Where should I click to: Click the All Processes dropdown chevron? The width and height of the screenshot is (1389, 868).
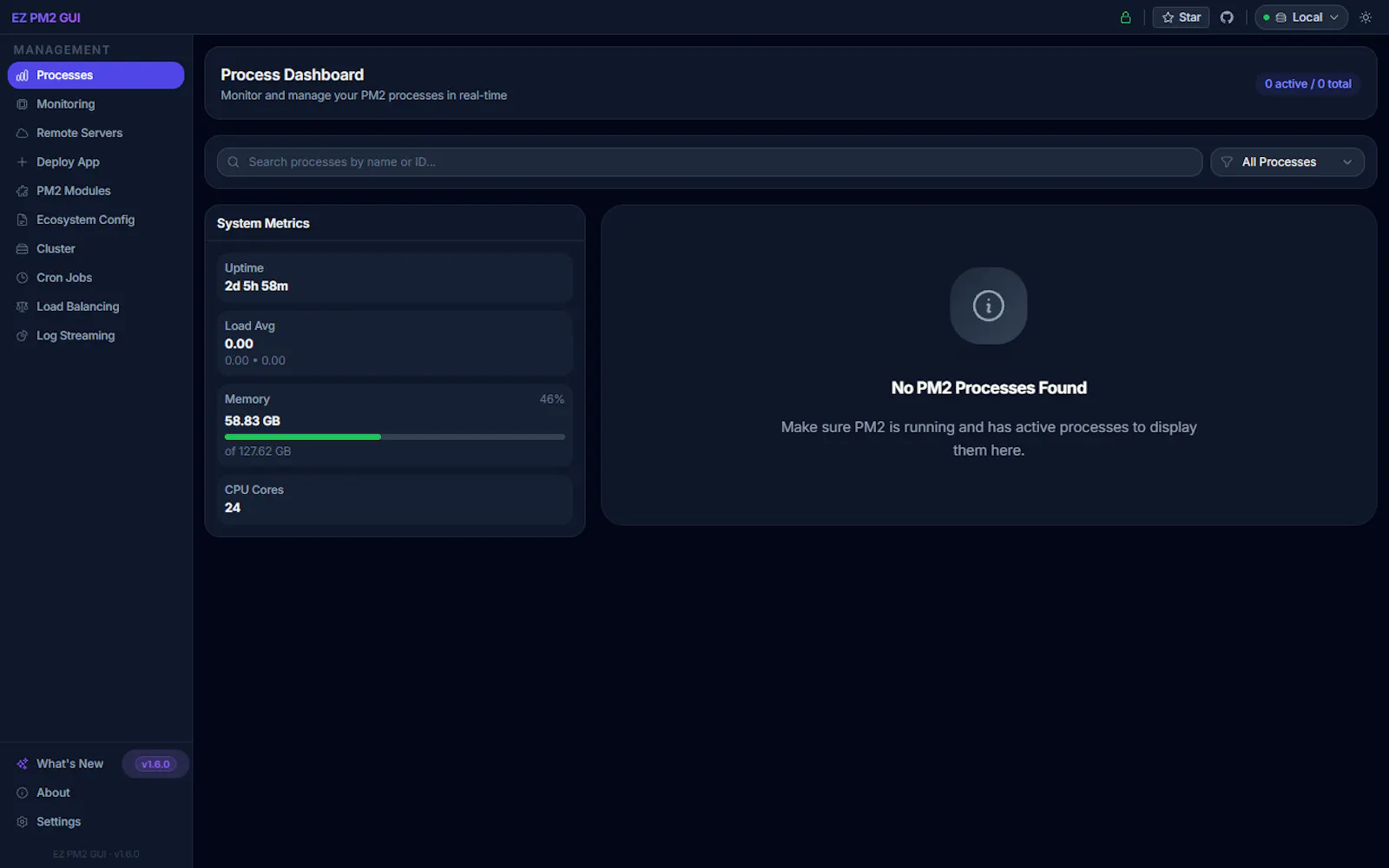[1347, 162]
